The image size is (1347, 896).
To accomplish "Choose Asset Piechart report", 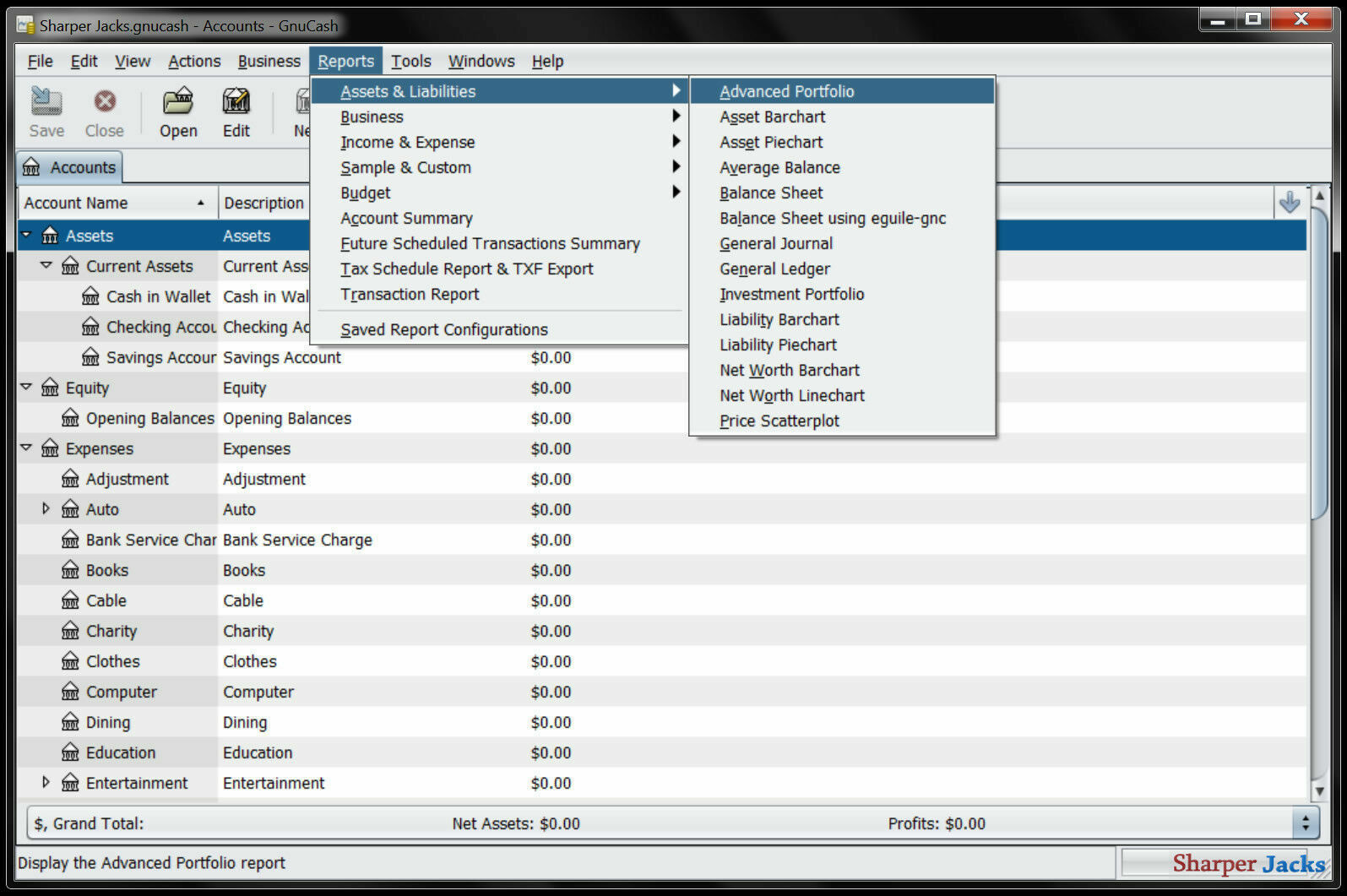I will (x=842, y=142).
